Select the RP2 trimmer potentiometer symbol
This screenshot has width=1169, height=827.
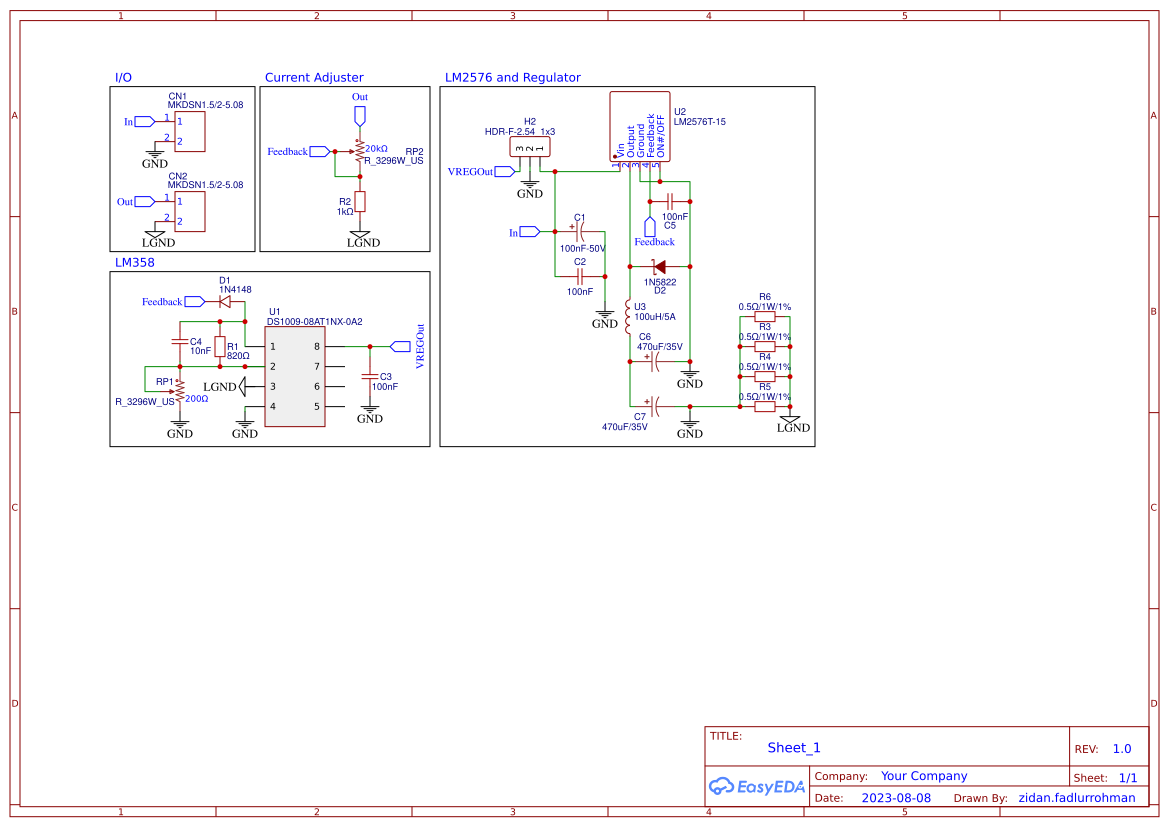(x=359, y=150)
